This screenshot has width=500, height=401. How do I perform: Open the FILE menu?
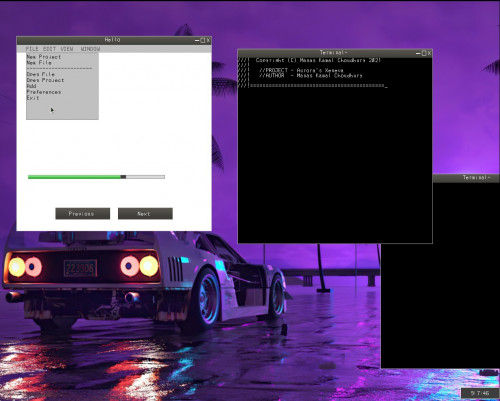click(x=32, y=49)
